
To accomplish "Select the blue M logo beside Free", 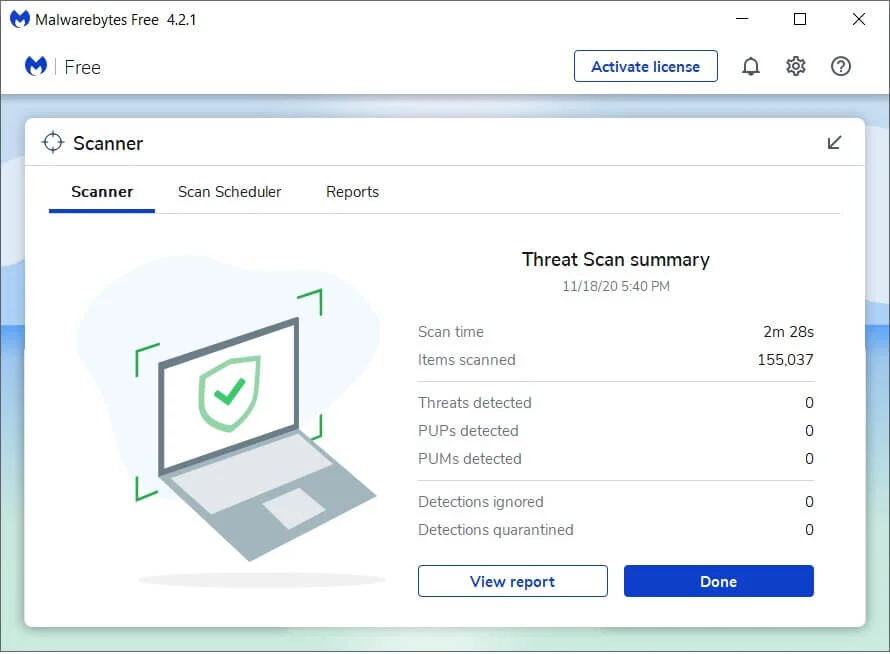I will pyautogui.click(x=34, y=66).
